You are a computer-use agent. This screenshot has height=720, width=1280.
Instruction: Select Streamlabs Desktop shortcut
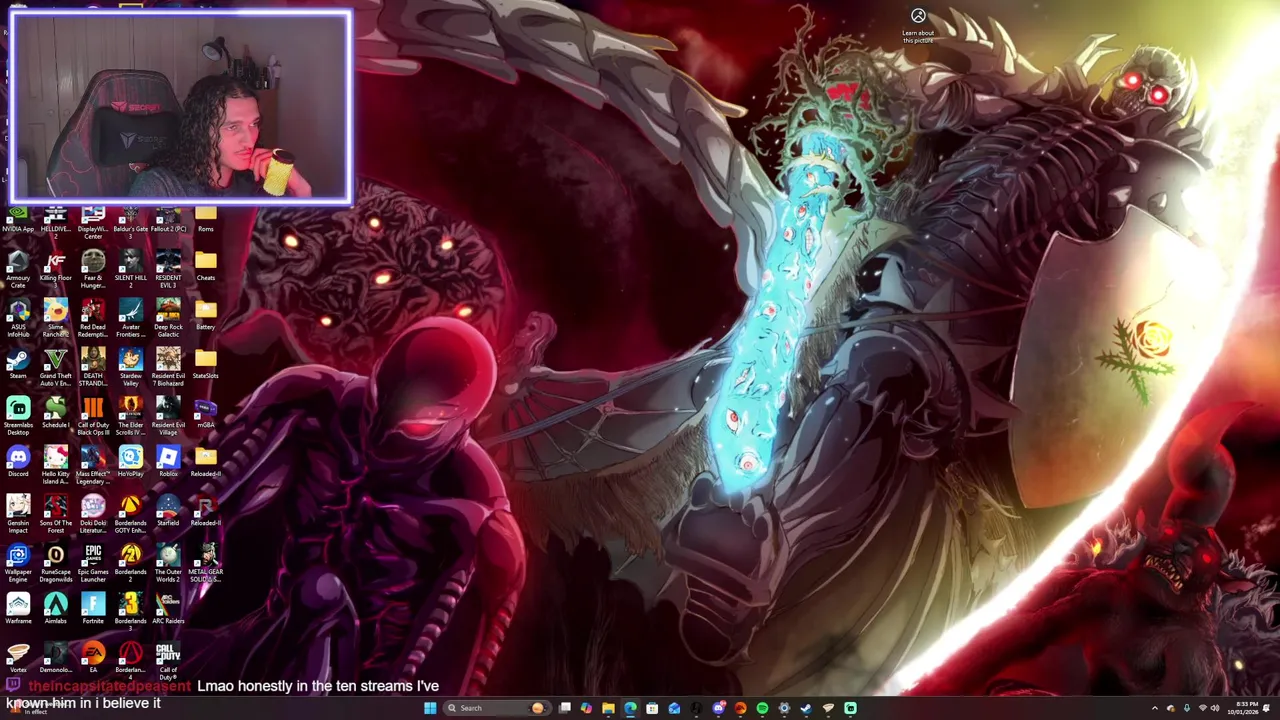point(18,417)
